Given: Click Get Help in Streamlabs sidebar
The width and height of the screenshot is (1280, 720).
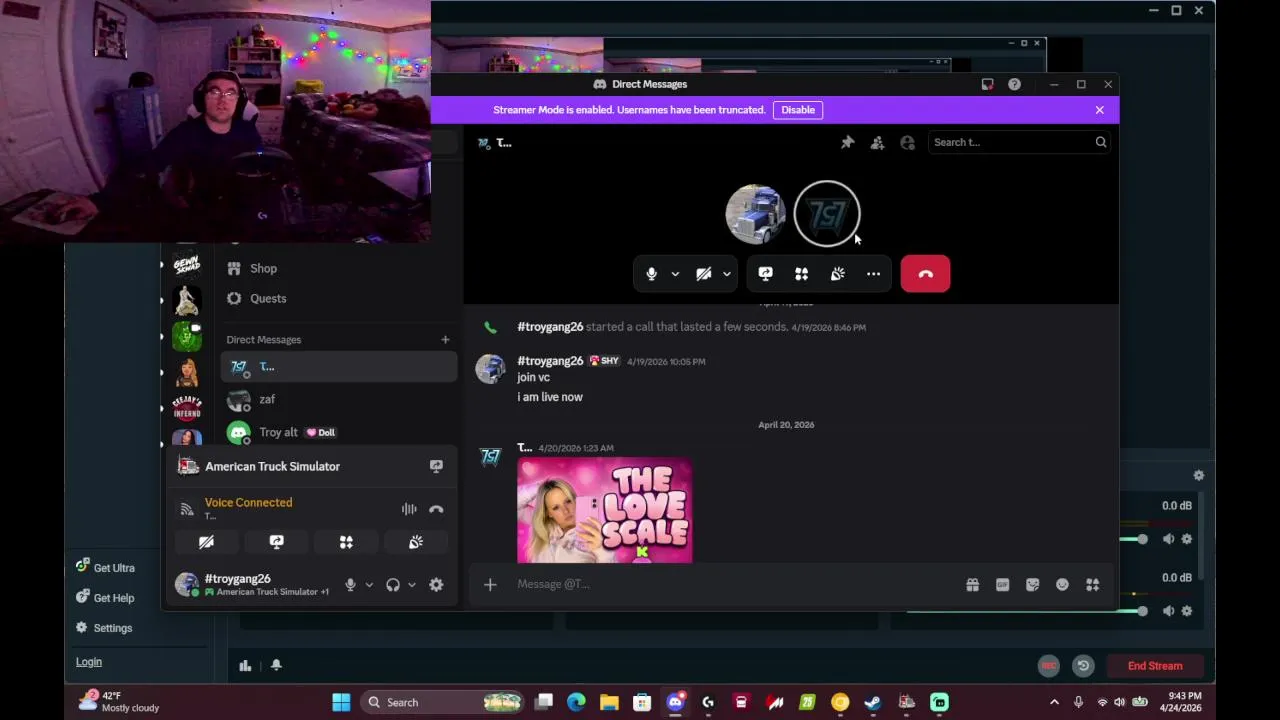Looking at the screenshot, I should 105,598.
